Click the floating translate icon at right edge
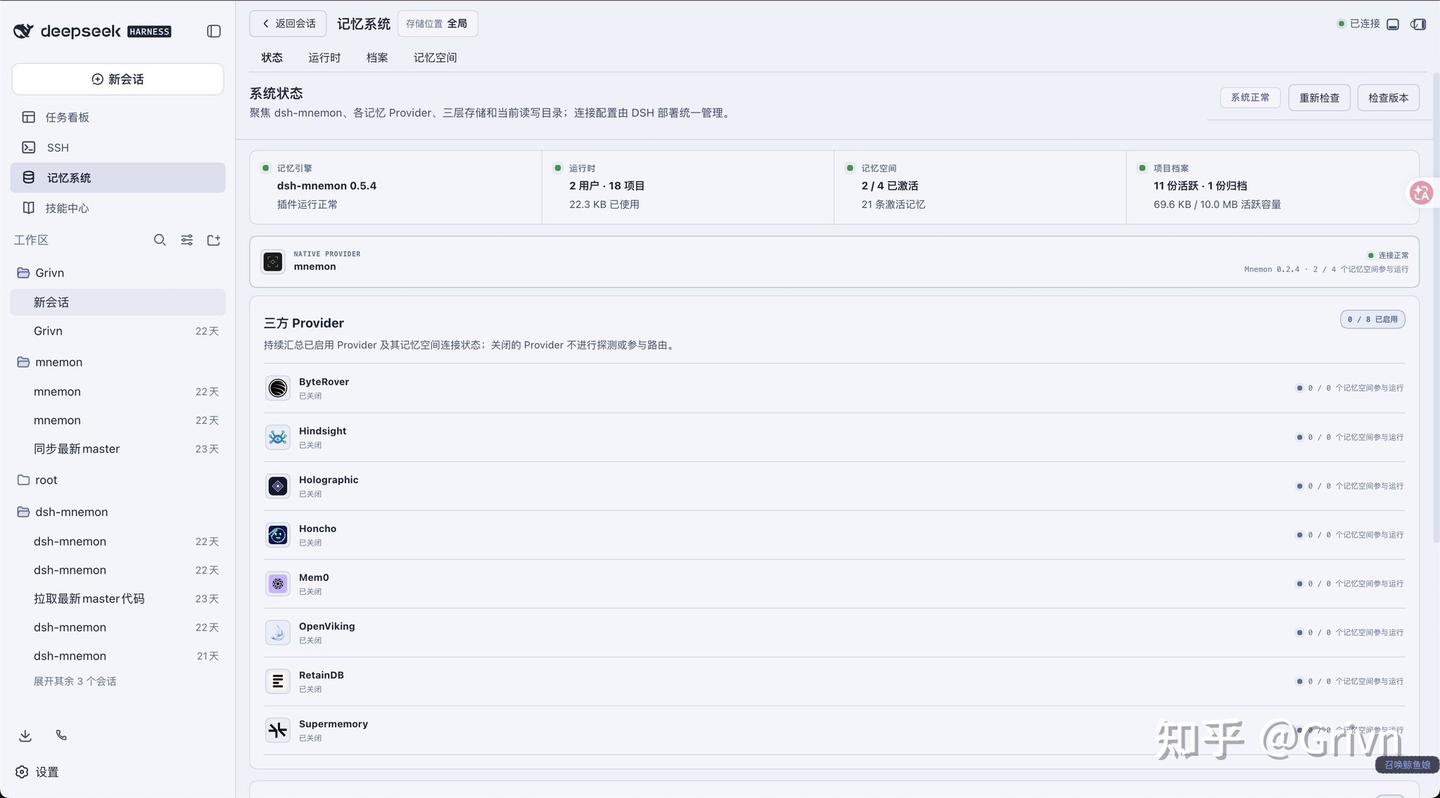 pos(1421,192)
